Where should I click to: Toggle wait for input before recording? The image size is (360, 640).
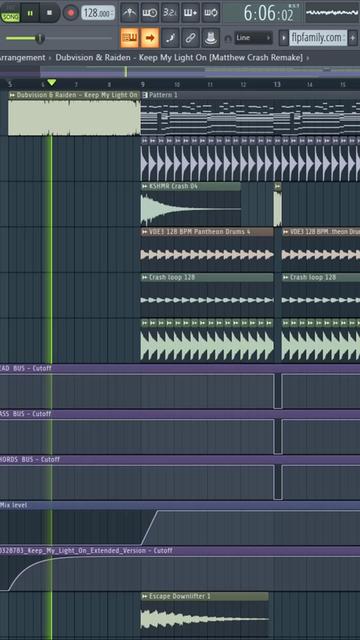150,13
